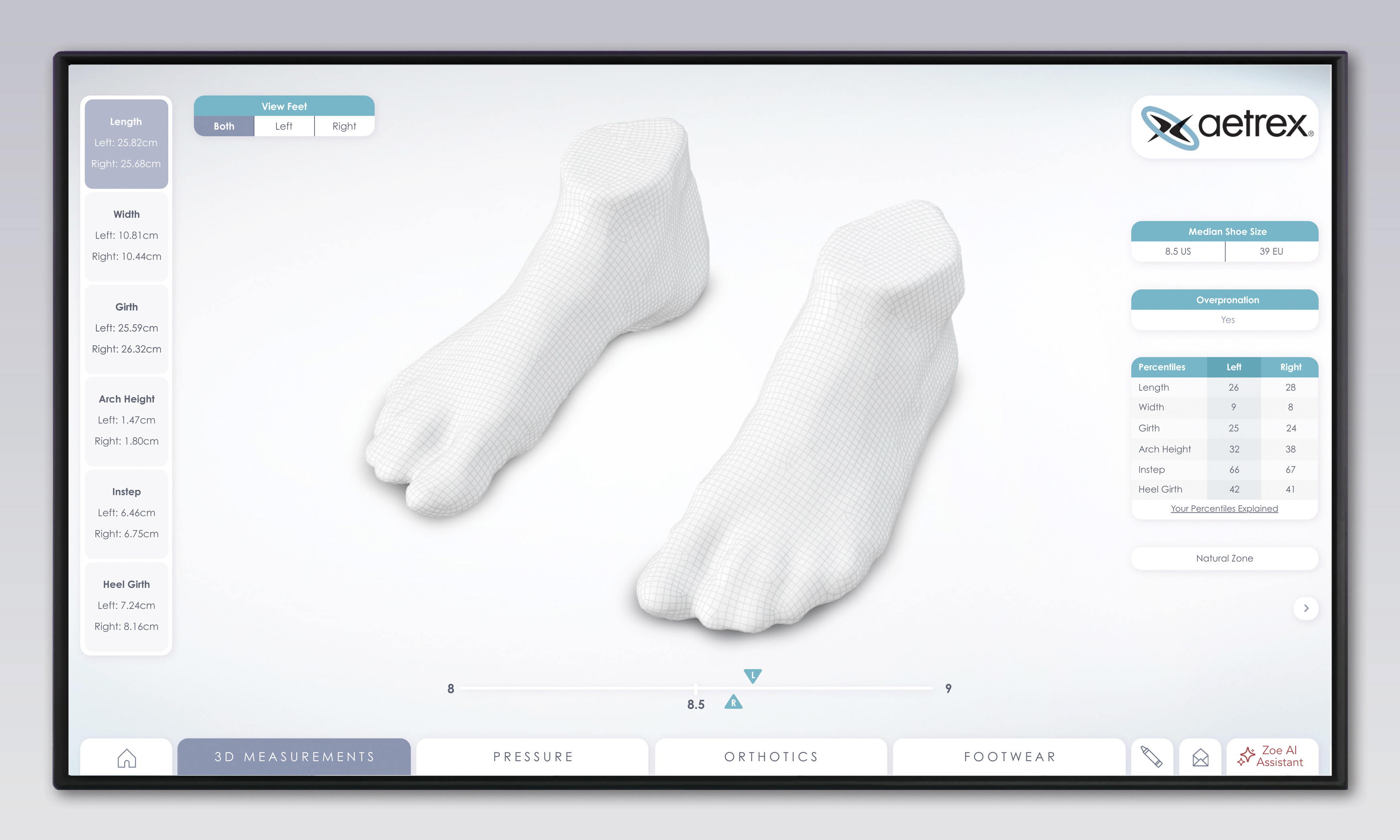Image resolution: width=1400 pixels, height=840 pixels.
Task: Click the L left-foot size marker
Action: coord(753,675)
